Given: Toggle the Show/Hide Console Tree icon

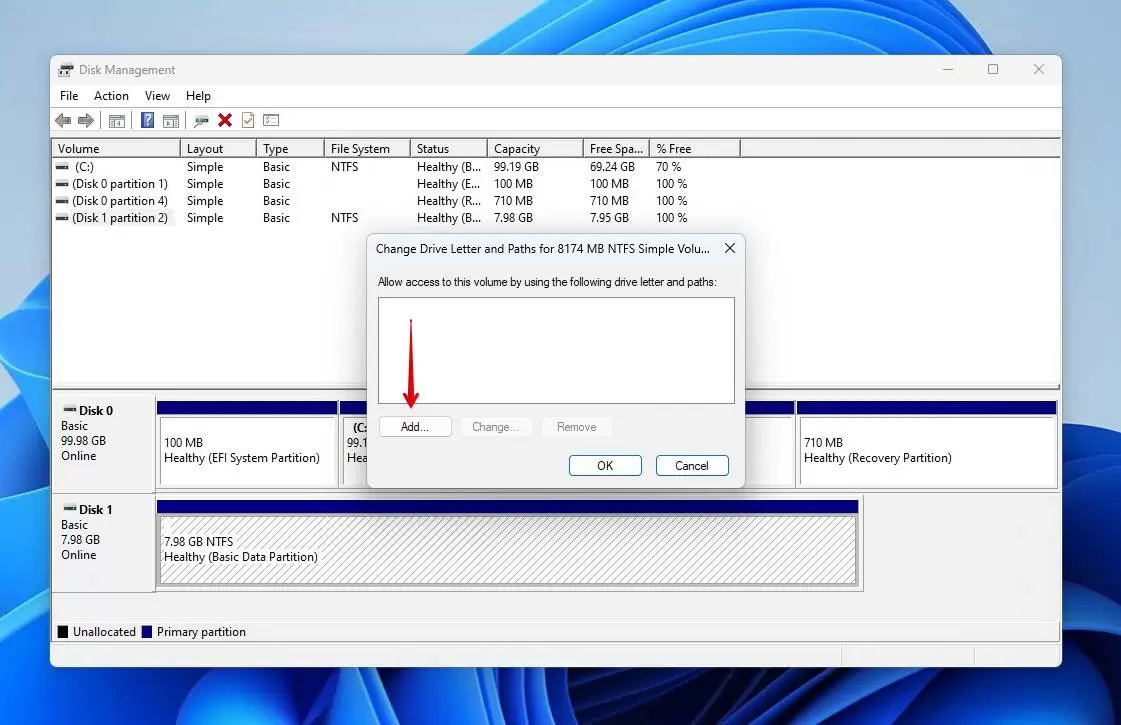Looking at the screenshot, I should pyautogui.click(x=117, y=121).
